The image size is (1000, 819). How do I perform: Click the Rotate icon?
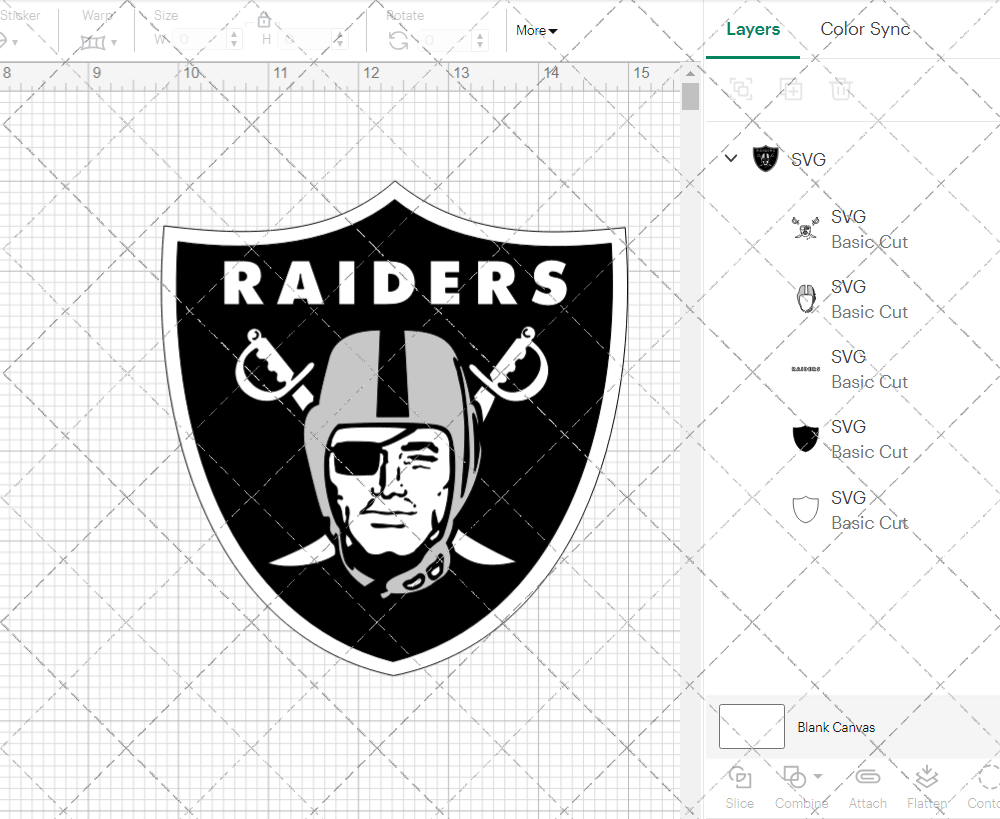click(x=399, y=41)
